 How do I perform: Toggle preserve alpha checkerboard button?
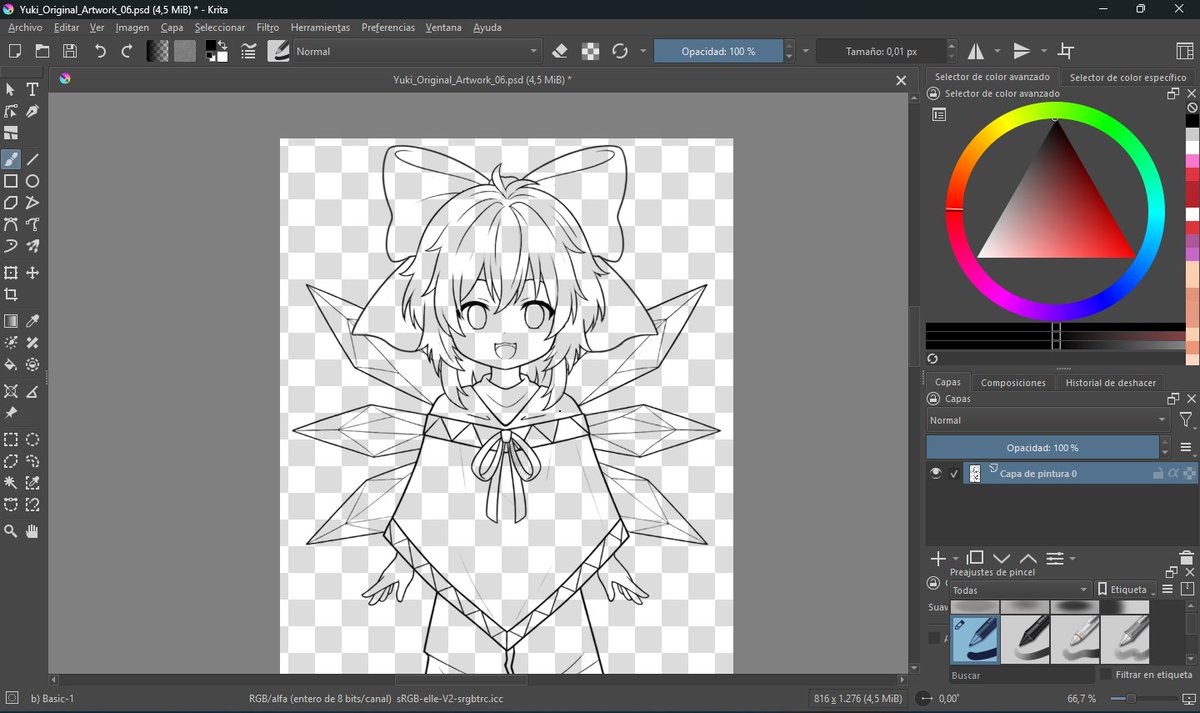591,51
